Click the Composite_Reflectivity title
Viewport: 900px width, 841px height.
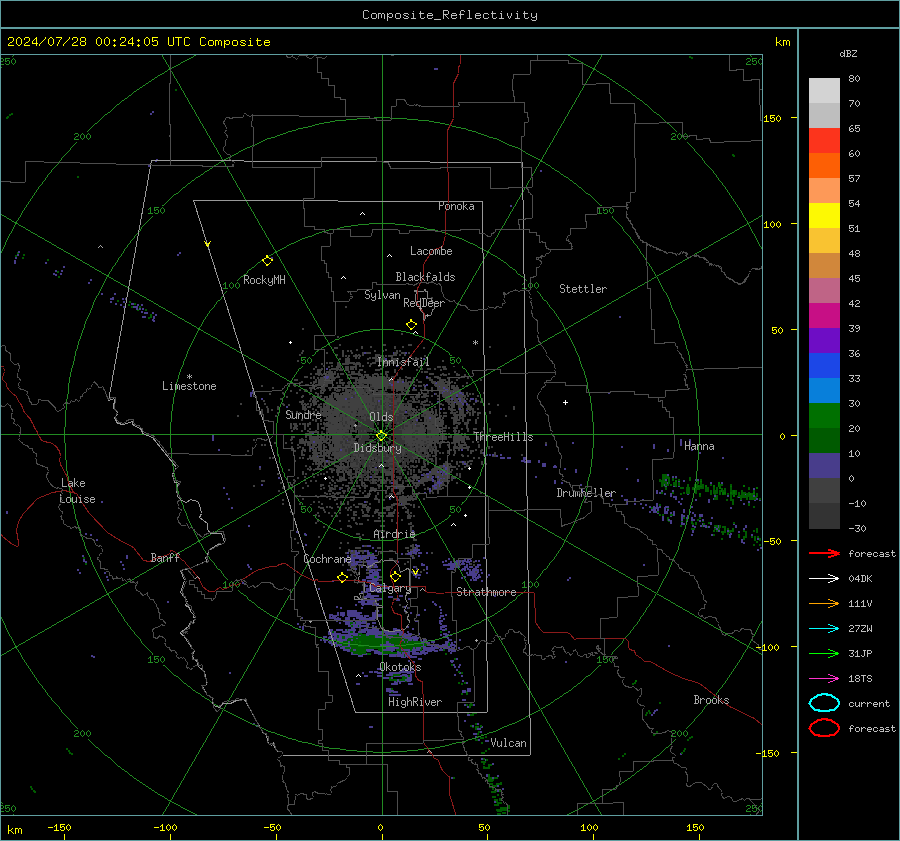pyautogui.click(x=449, y=15)
